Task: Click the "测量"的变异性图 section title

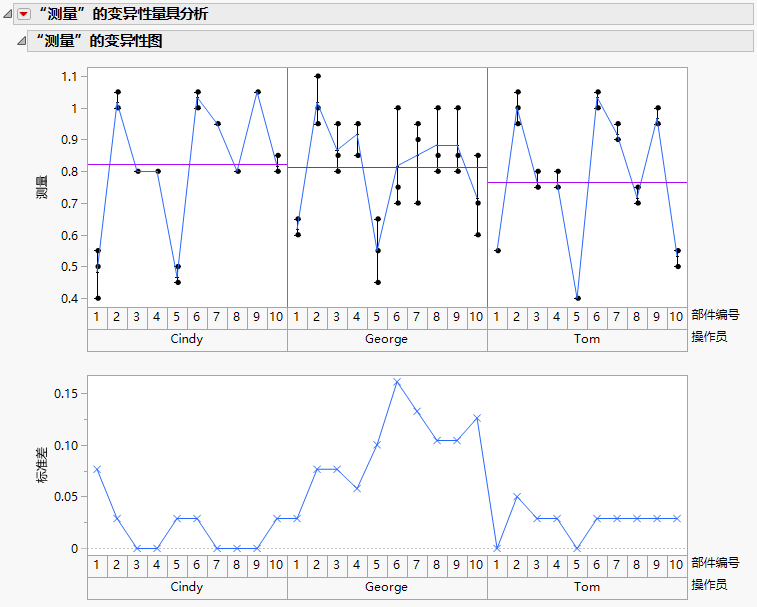Action: (x=99, y=41)
